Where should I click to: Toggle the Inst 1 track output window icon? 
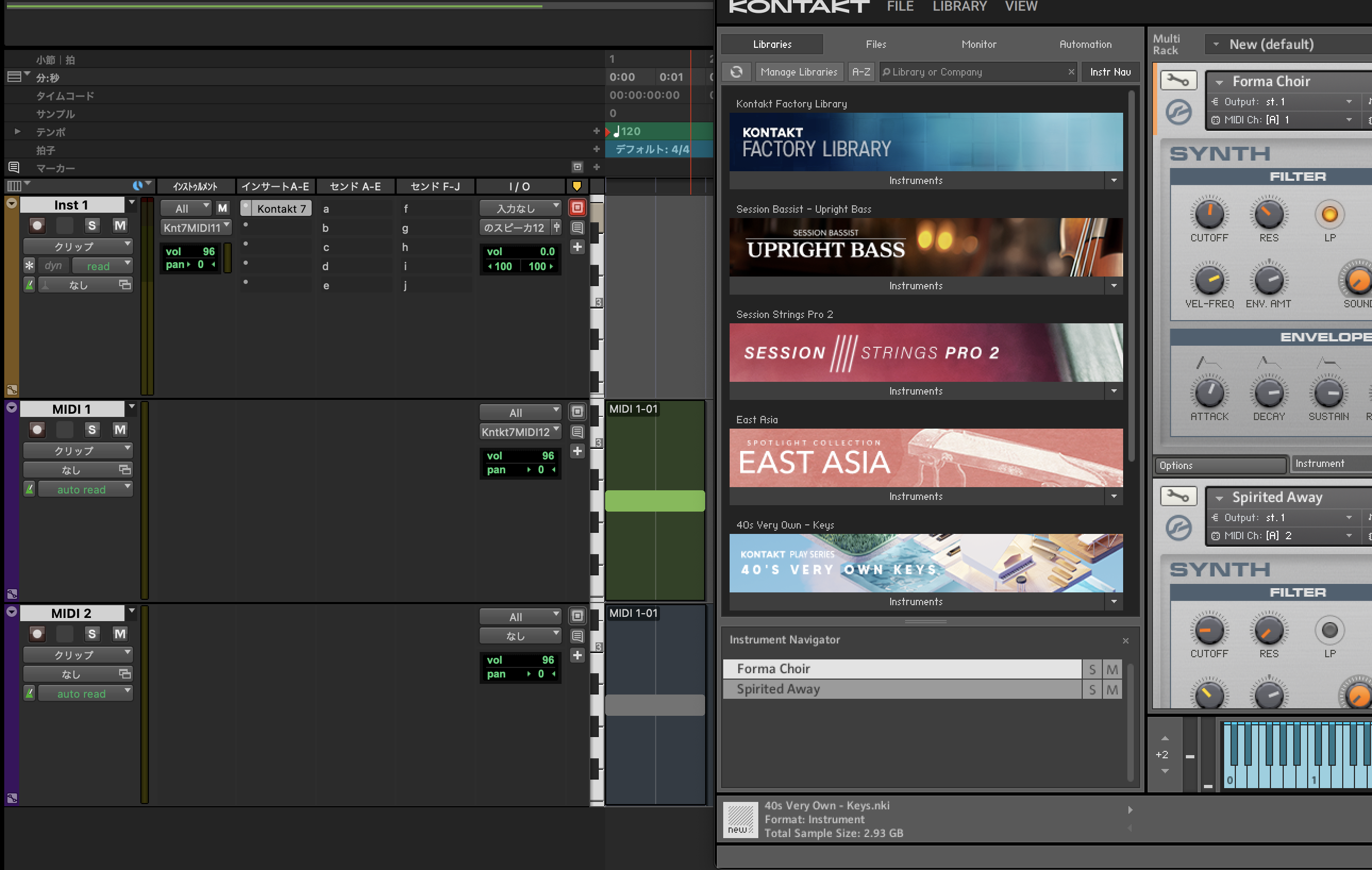coord(577,208)
